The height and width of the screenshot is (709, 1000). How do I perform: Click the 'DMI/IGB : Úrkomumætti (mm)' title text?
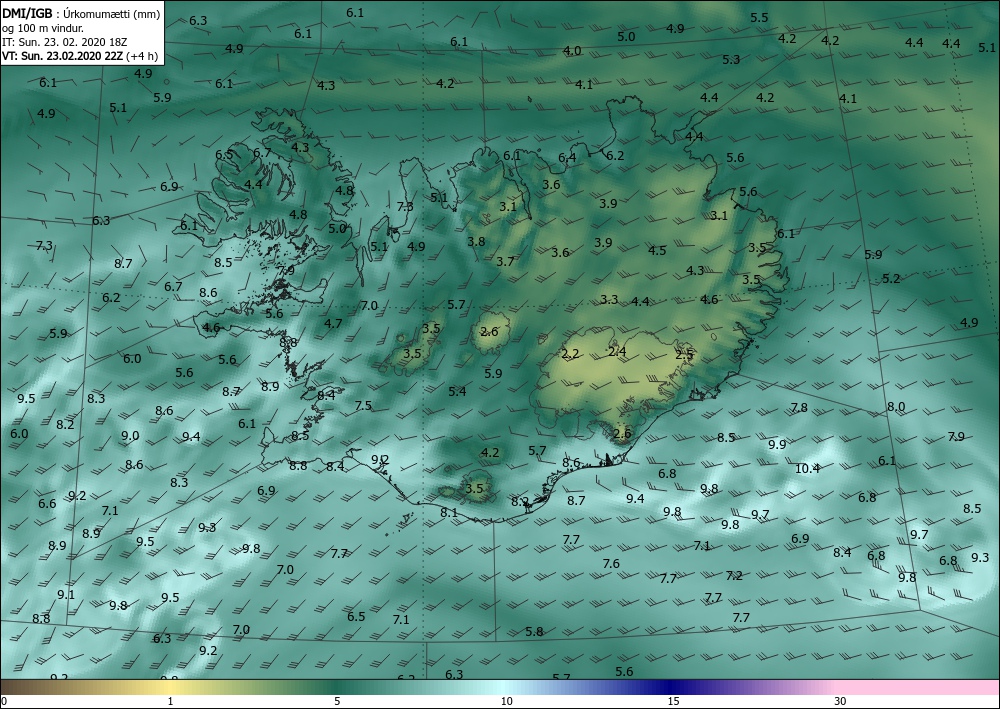(x=80, y=13)
